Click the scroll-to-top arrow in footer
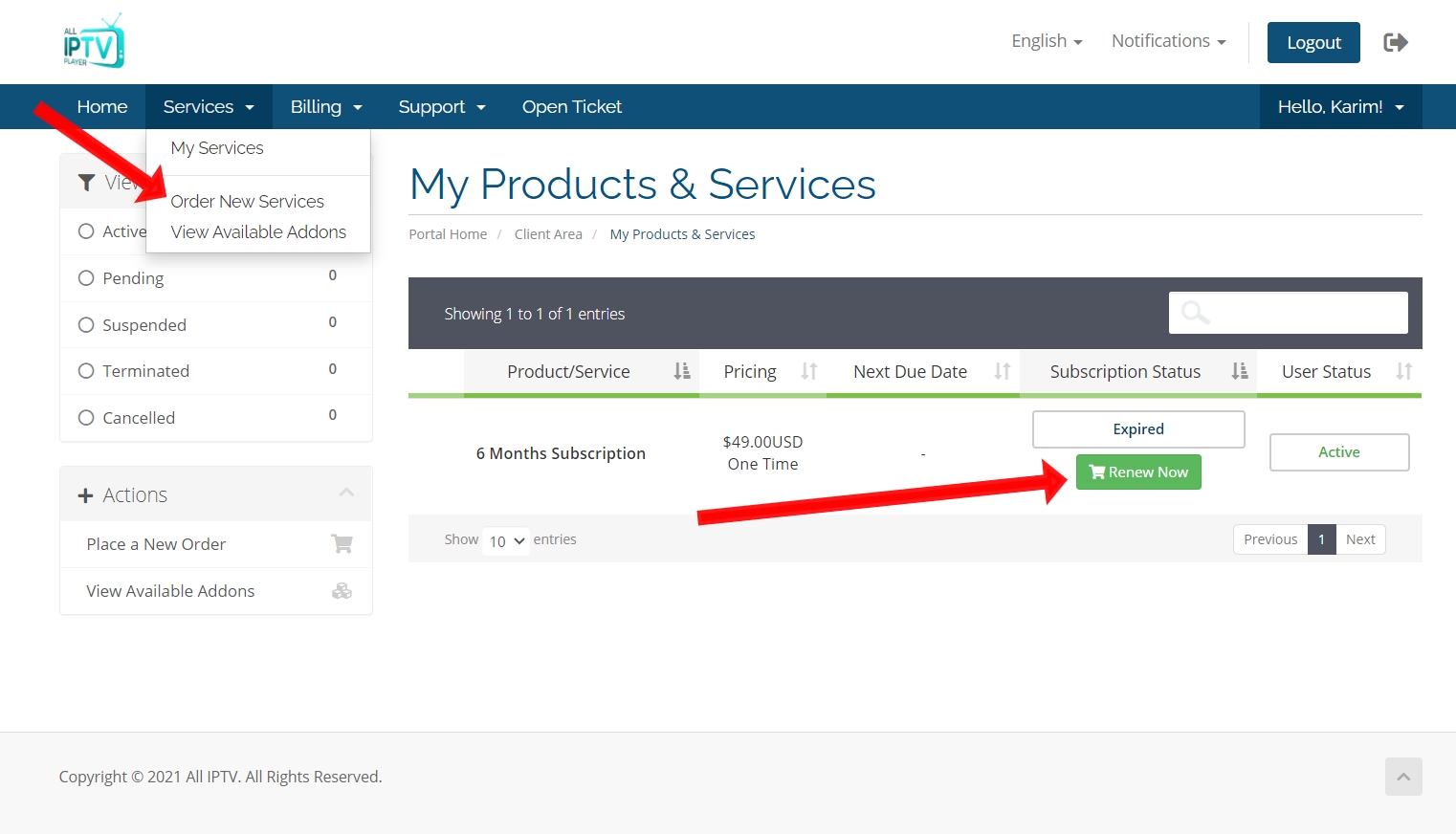This screenshot has width=1456, height=834. (1402, 777)
